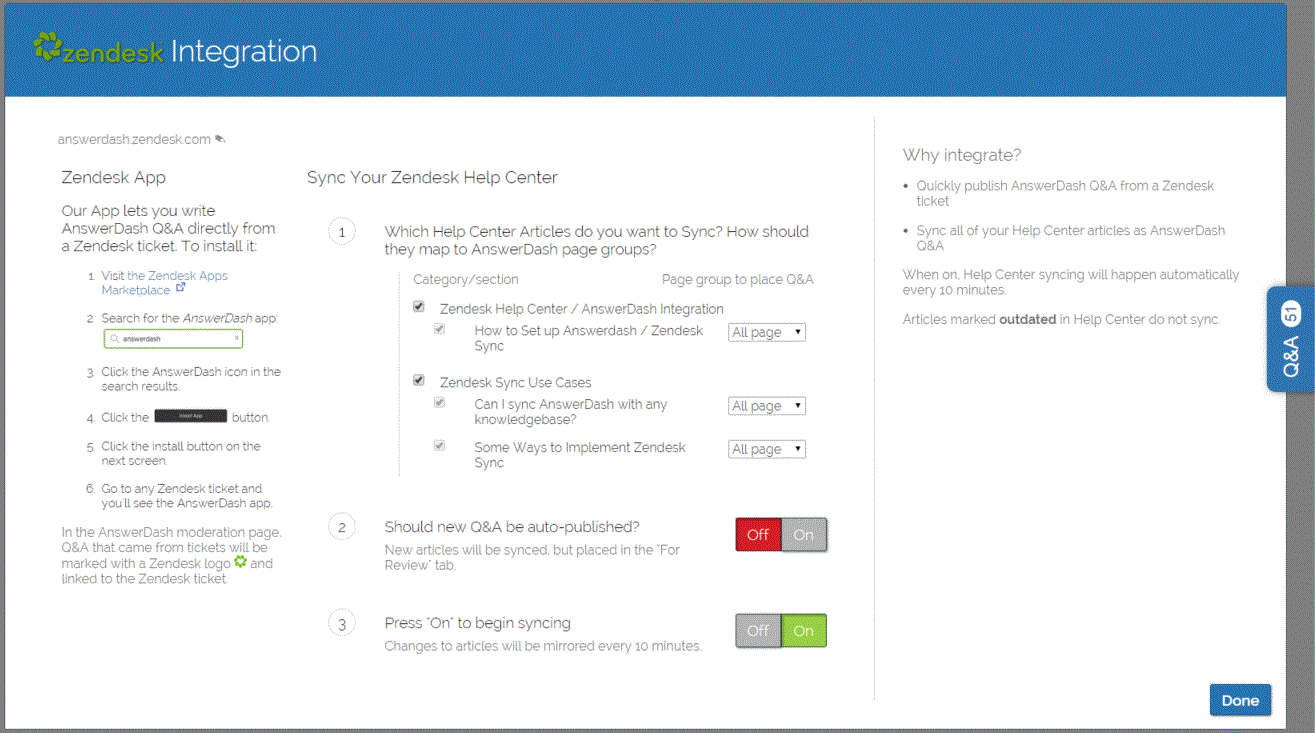1315x733 pixels.
Task: Click the Category/section column label
Action: pyautogui.click(x=466, y=279)
